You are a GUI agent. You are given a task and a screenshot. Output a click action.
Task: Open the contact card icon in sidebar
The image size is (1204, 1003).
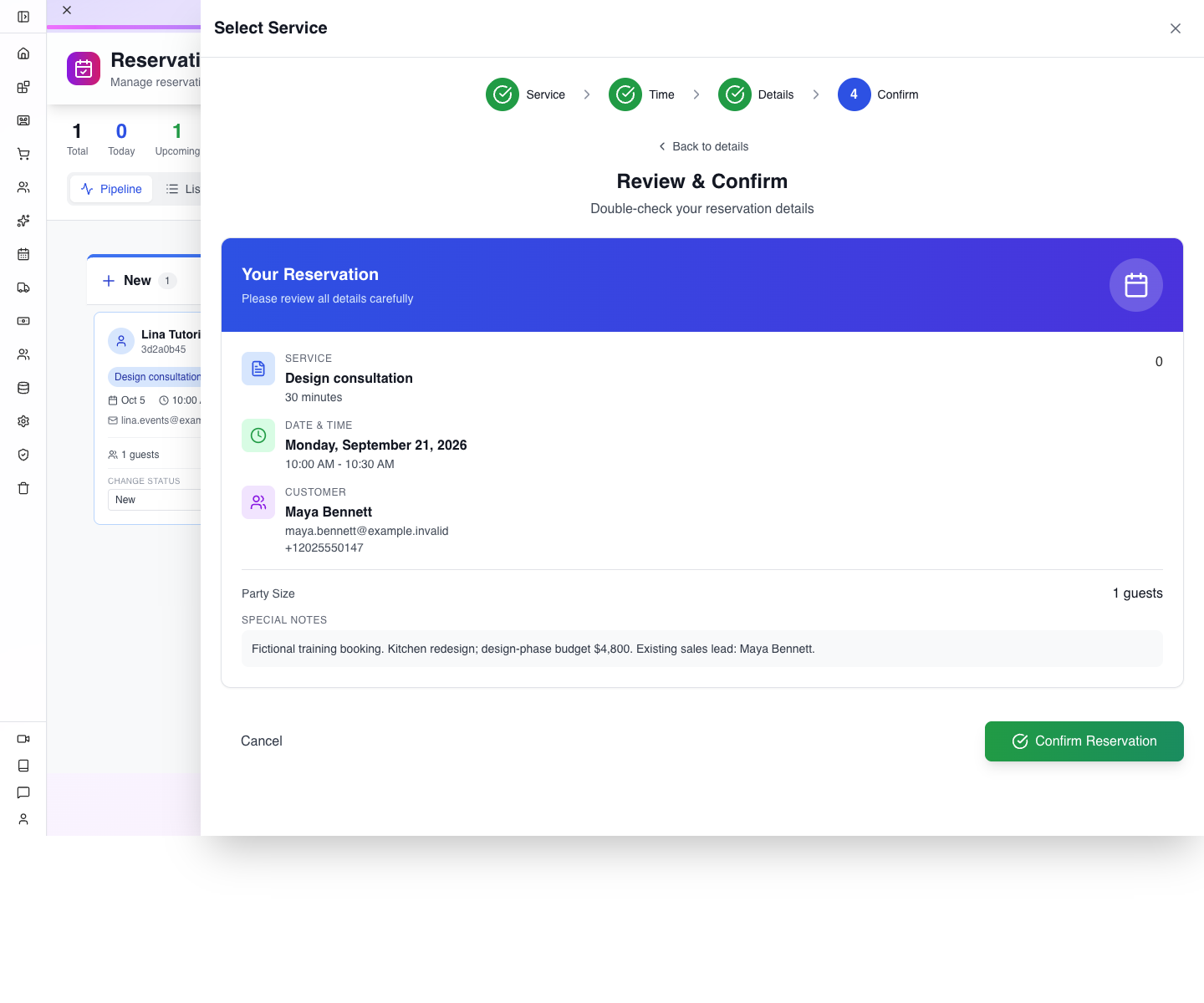[x=23, y=120]
